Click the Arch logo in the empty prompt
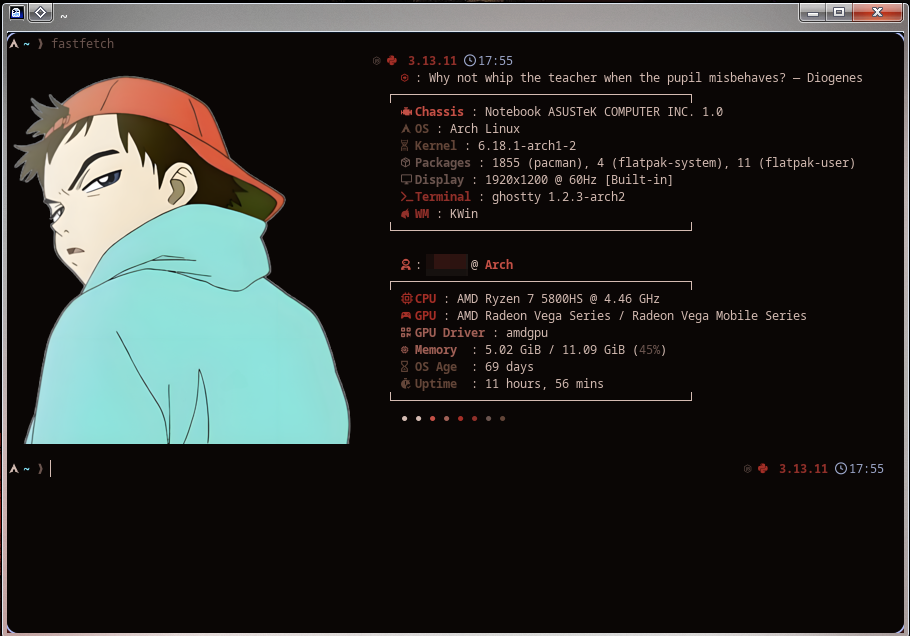This screenshot has height=636, width=910. tap(14, 468)
